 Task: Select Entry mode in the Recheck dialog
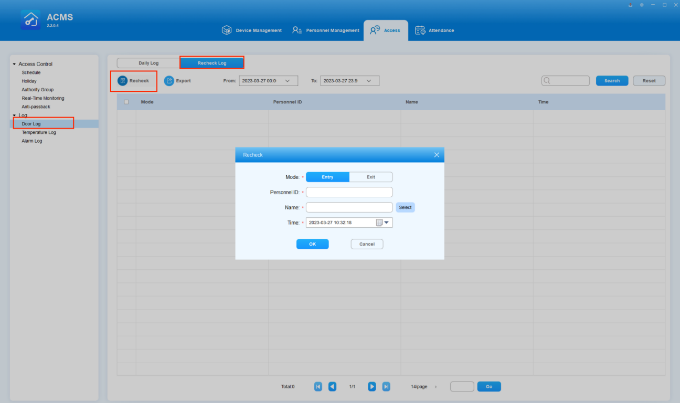point(327,177)
